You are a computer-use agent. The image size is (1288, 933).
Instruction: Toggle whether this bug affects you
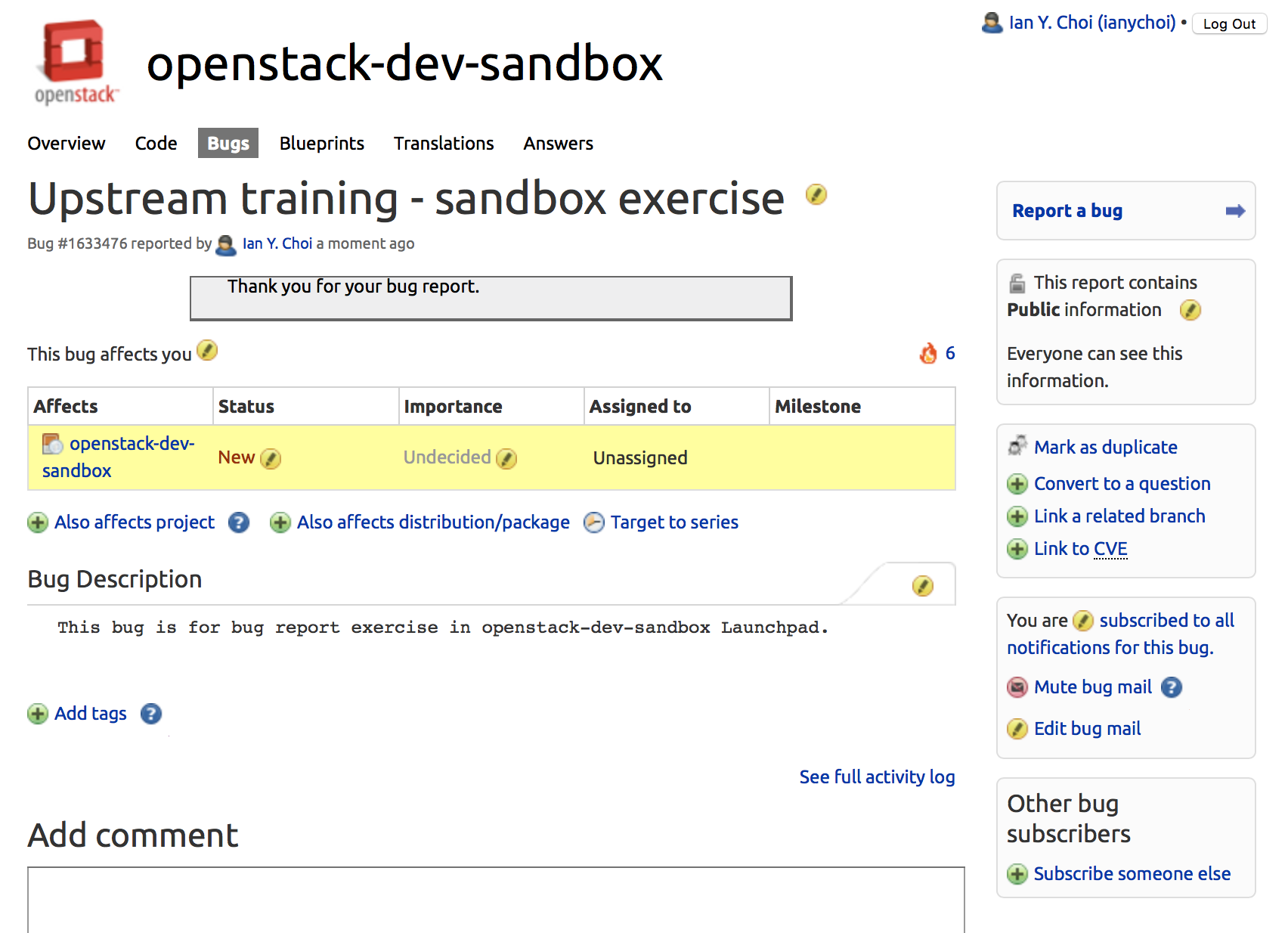[x=207, y=351]
